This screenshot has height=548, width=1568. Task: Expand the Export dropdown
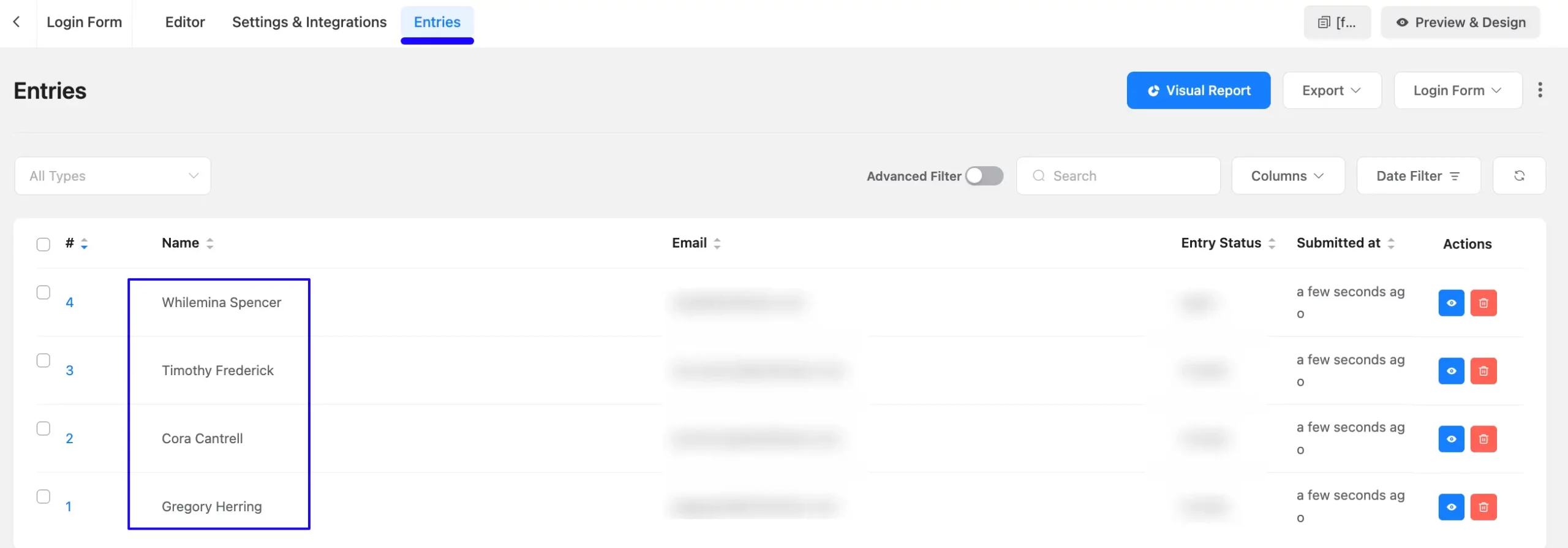[x=1332, y=90]
